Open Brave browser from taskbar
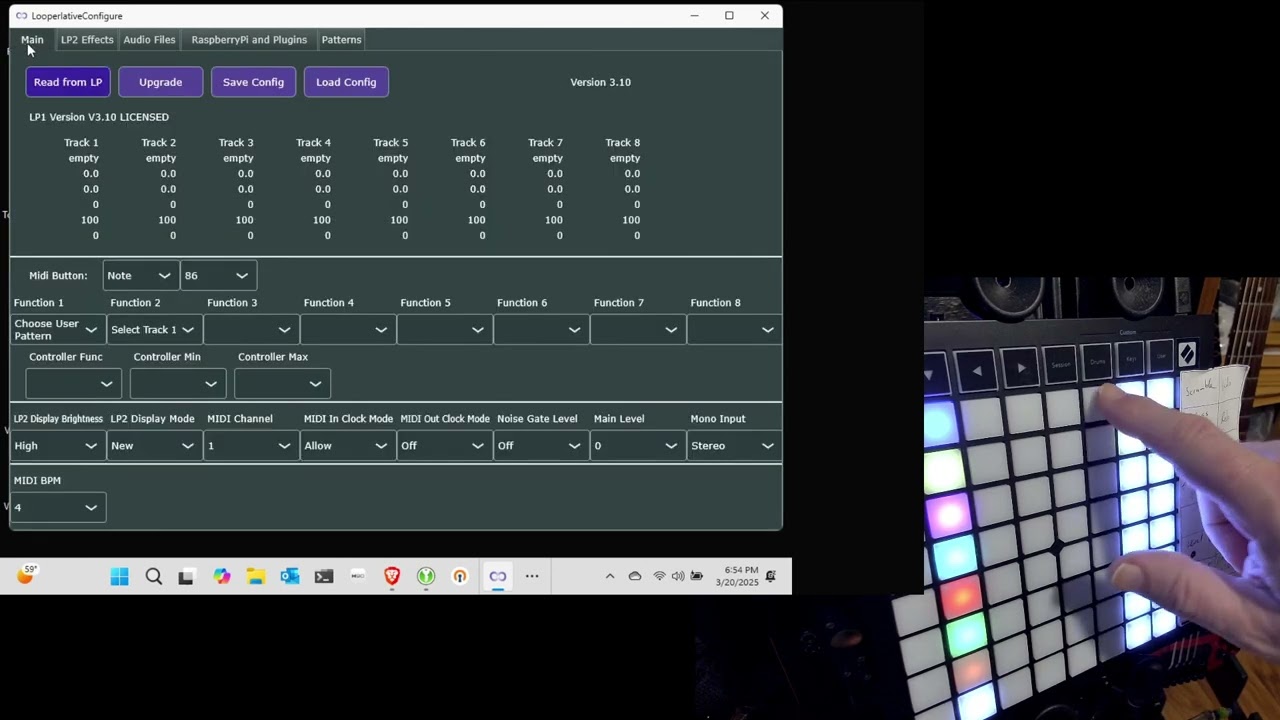The height and width of the screenshot is (720, 1280). point(392,576)
